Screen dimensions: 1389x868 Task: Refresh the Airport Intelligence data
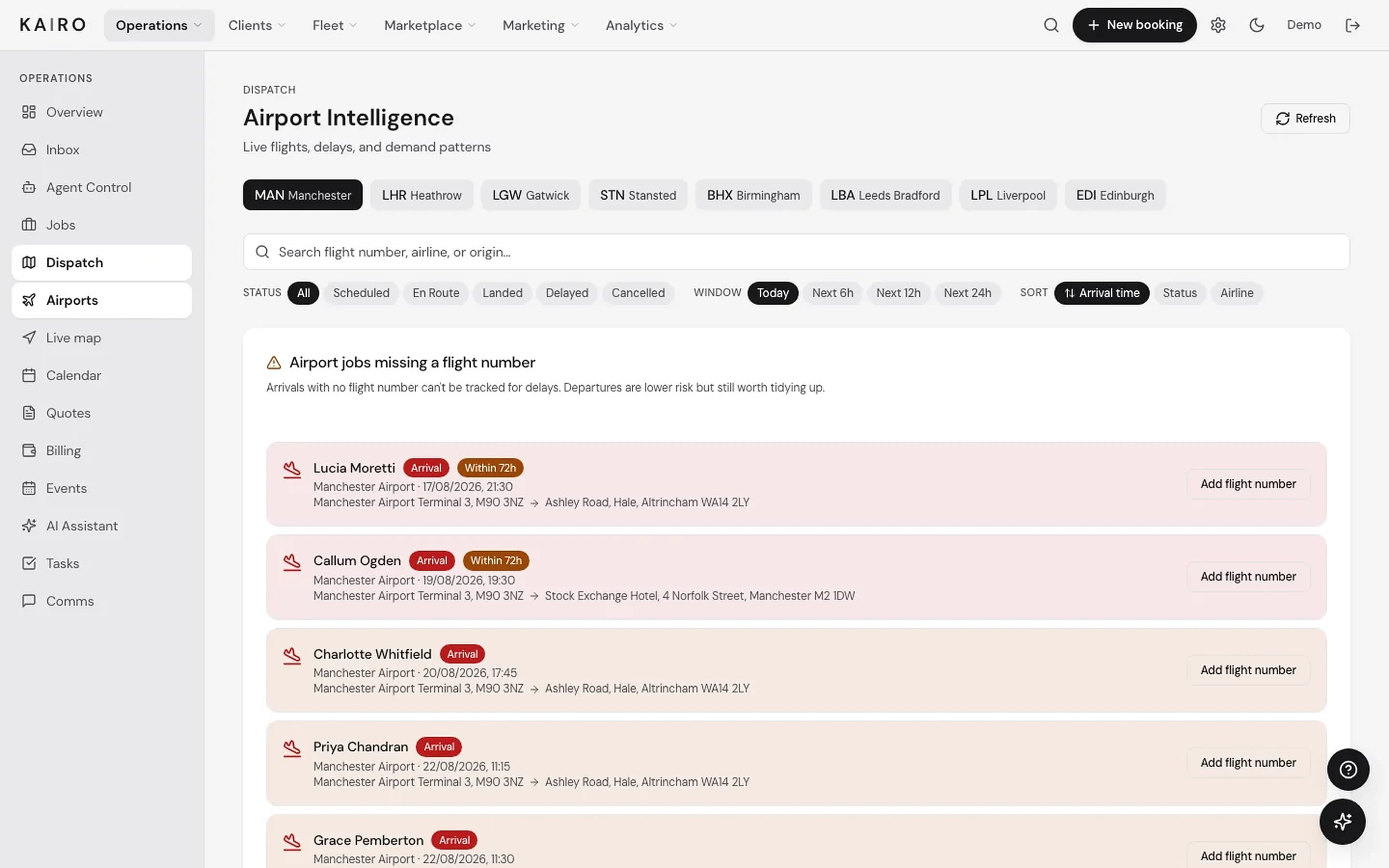click(1305, 118)
